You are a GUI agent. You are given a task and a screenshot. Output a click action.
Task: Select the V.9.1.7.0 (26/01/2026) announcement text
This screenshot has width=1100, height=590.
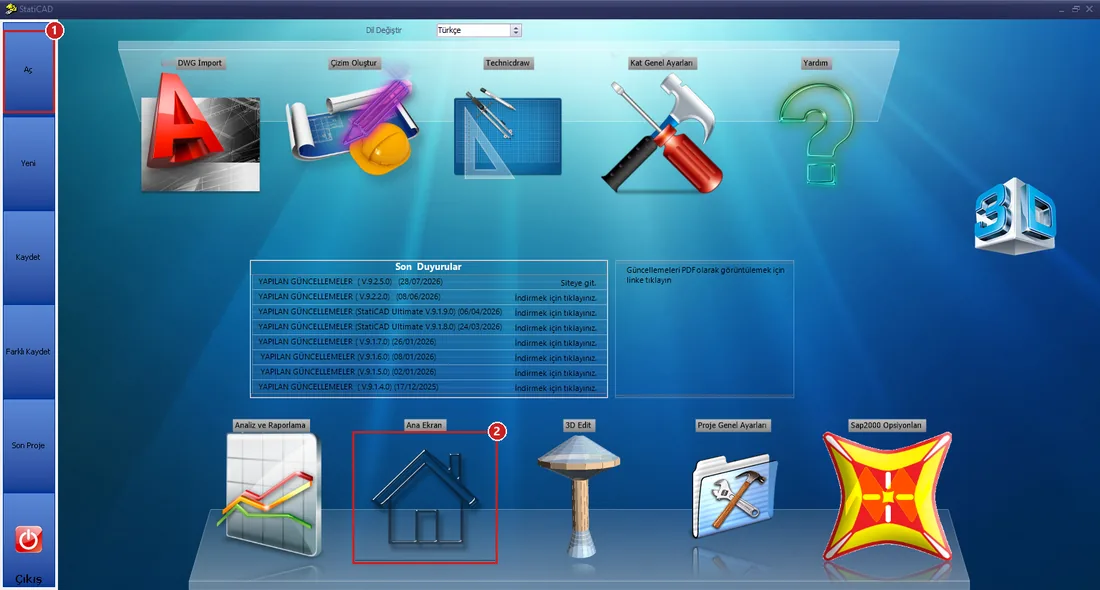click(x=347, y=342)
